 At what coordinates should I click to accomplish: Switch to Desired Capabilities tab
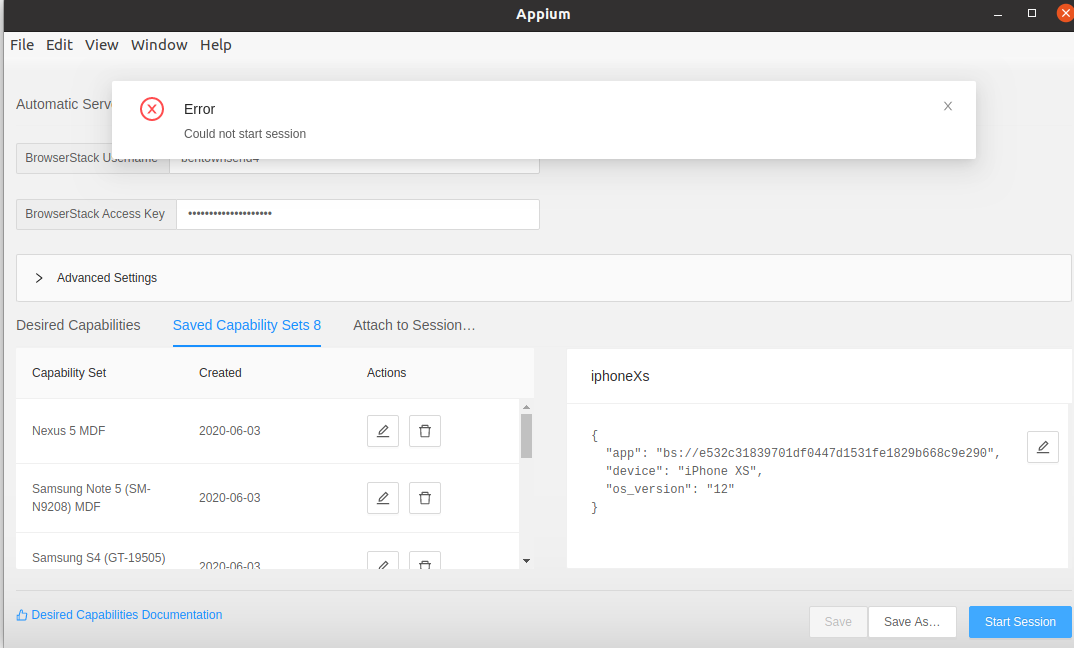[78, 325]
